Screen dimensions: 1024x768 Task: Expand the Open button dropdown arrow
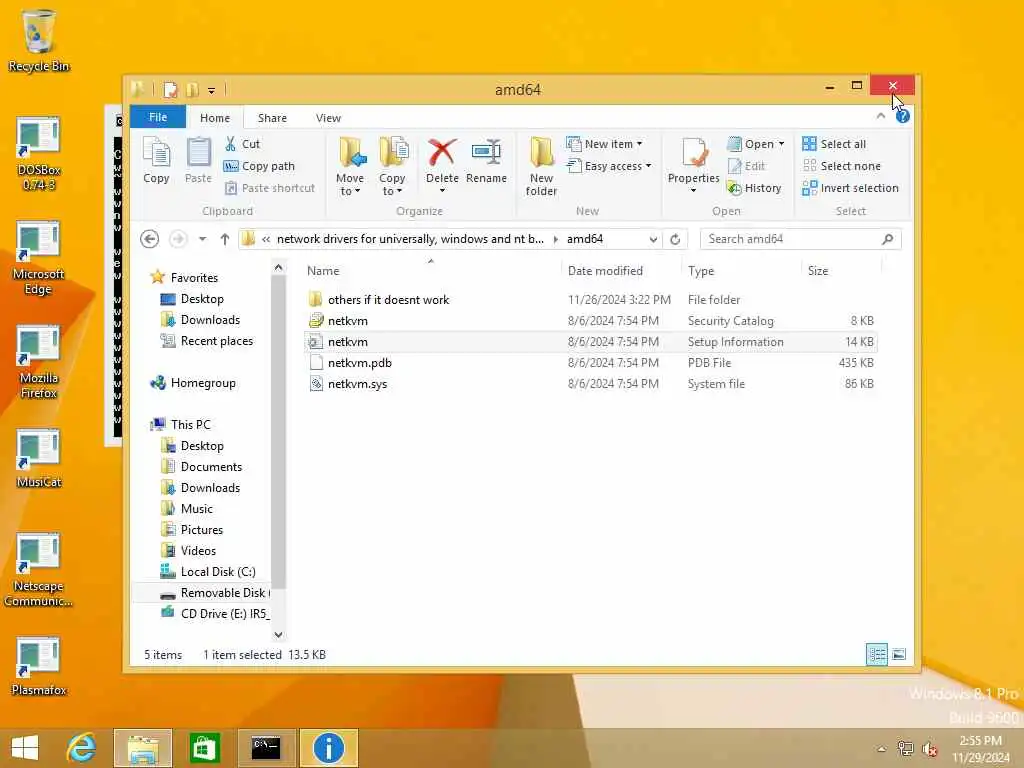(781, 144)
